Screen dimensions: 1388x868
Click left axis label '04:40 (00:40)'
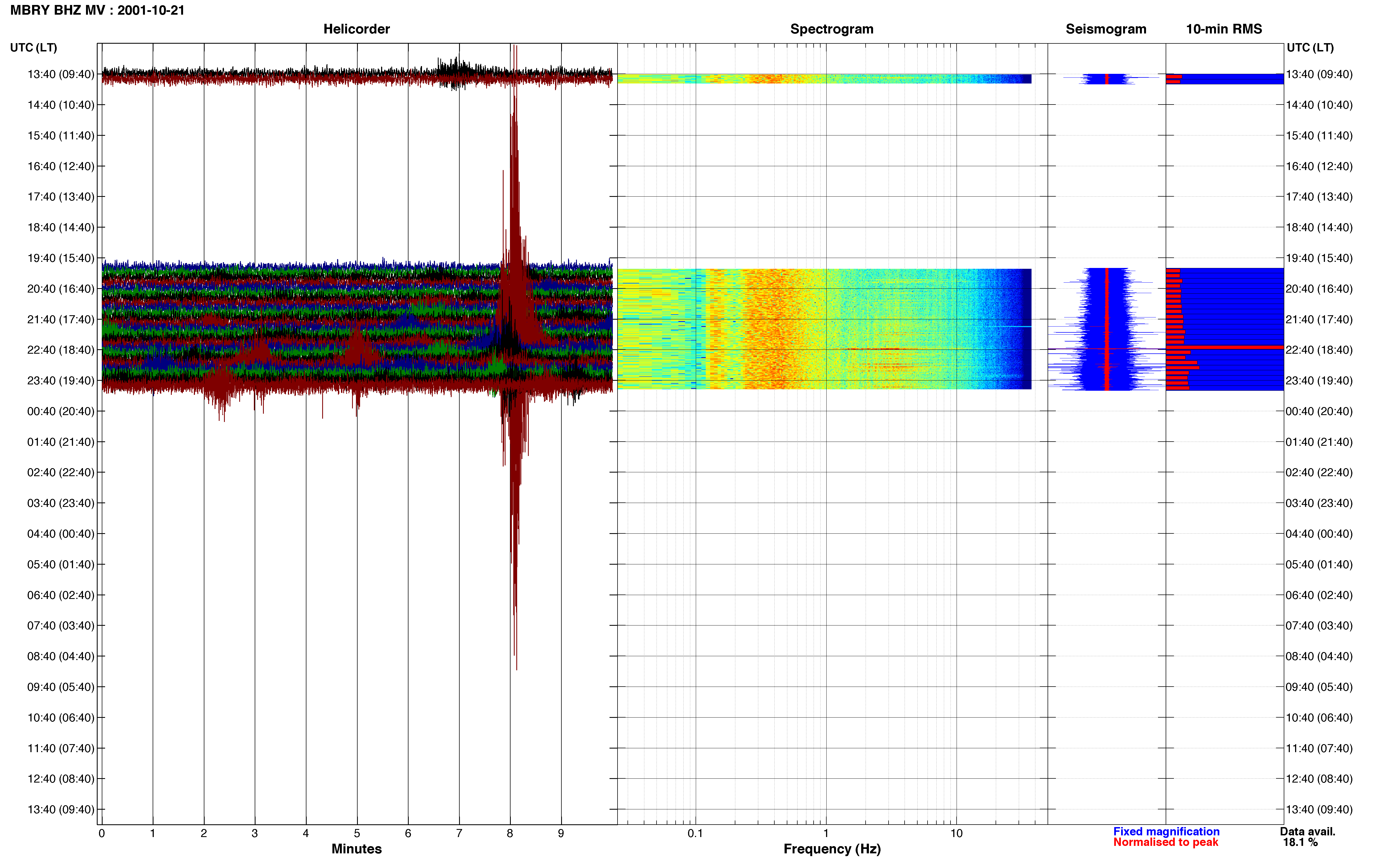tap(61, 534)
